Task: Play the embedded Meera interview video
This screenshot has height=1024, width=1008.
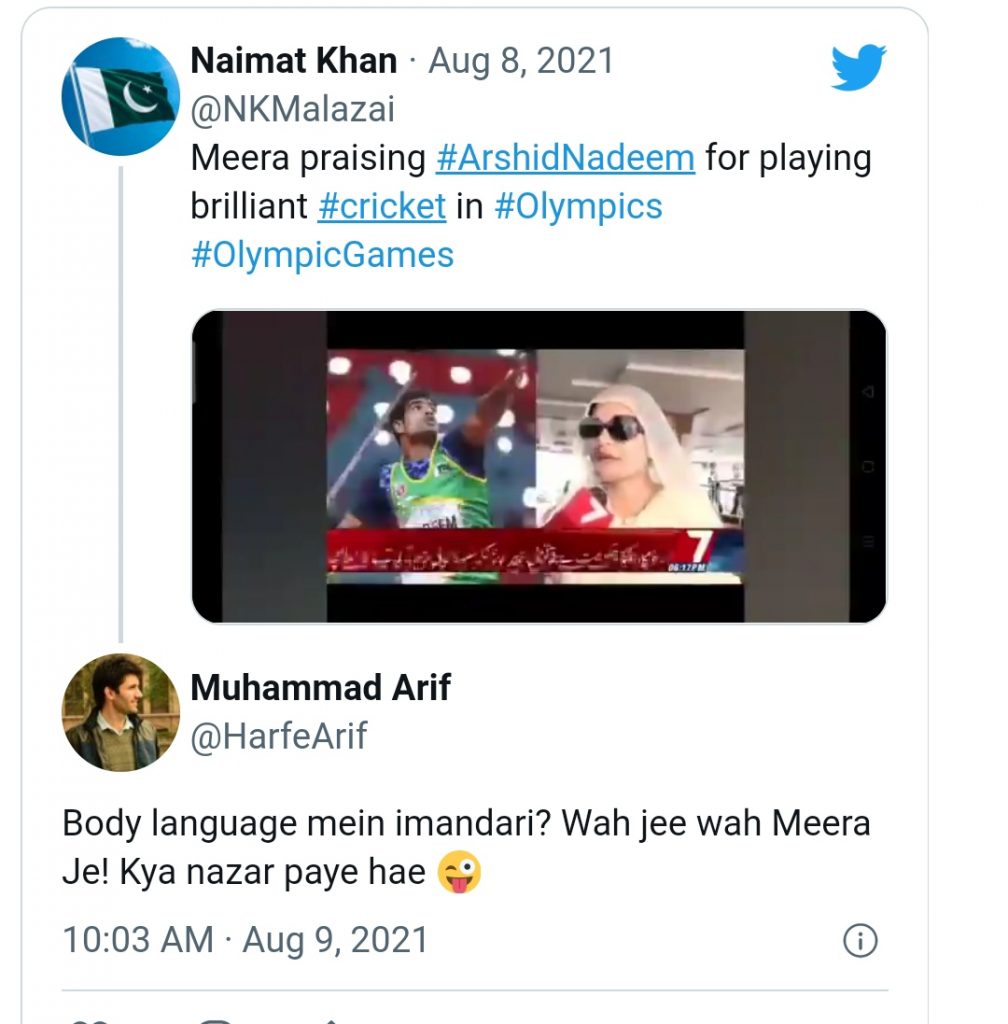Action: [x=539, y=466]
